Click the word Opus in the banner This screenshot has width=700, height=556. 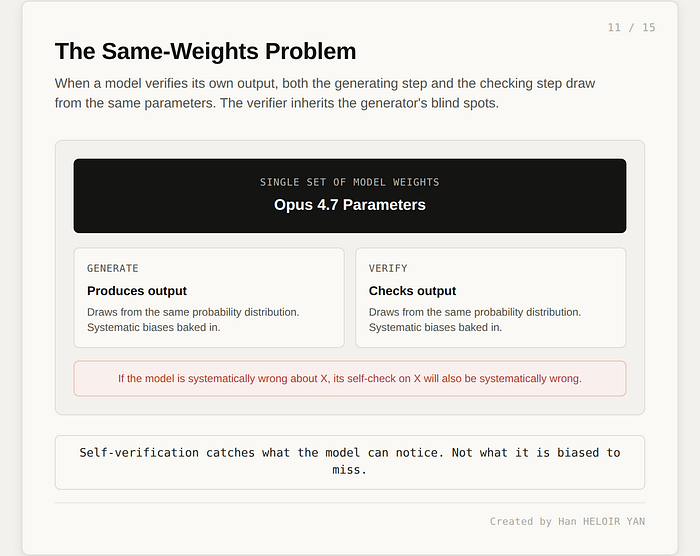pyautogui.click(x=293, y=205)
